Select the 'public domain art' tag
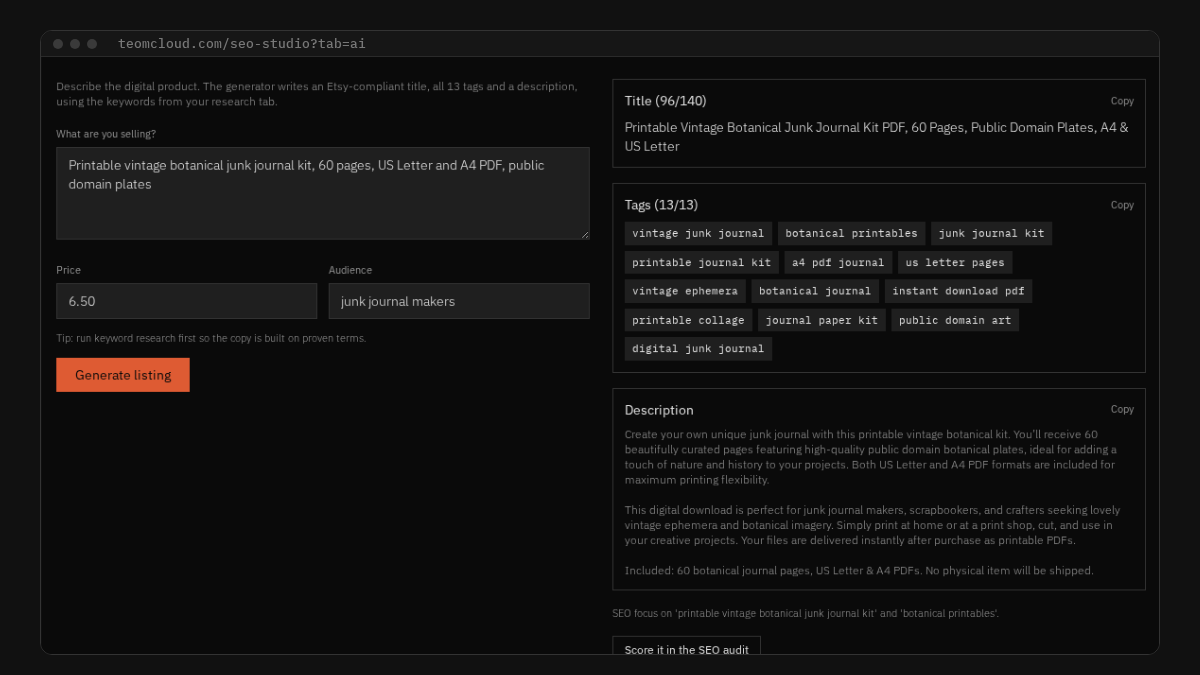 (x=955, y=321)
